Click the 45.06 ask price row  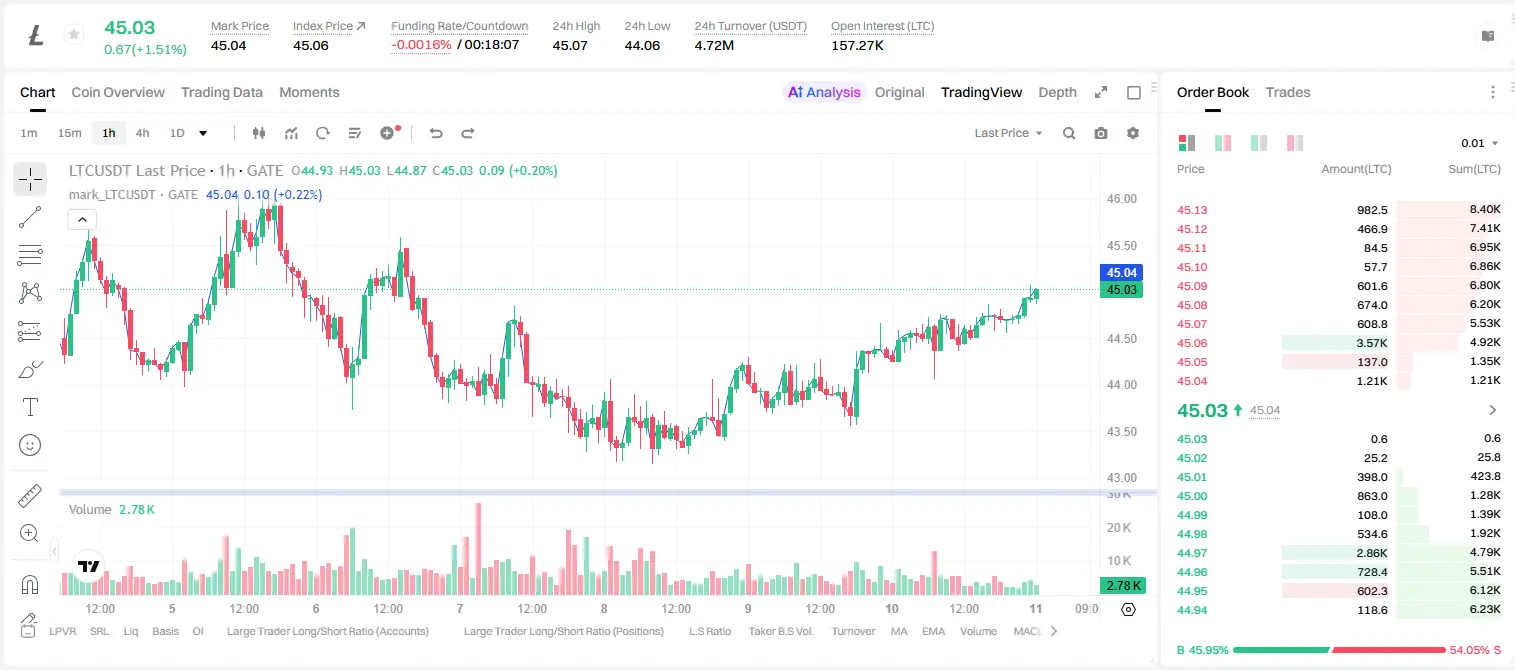click(1339, 343)
